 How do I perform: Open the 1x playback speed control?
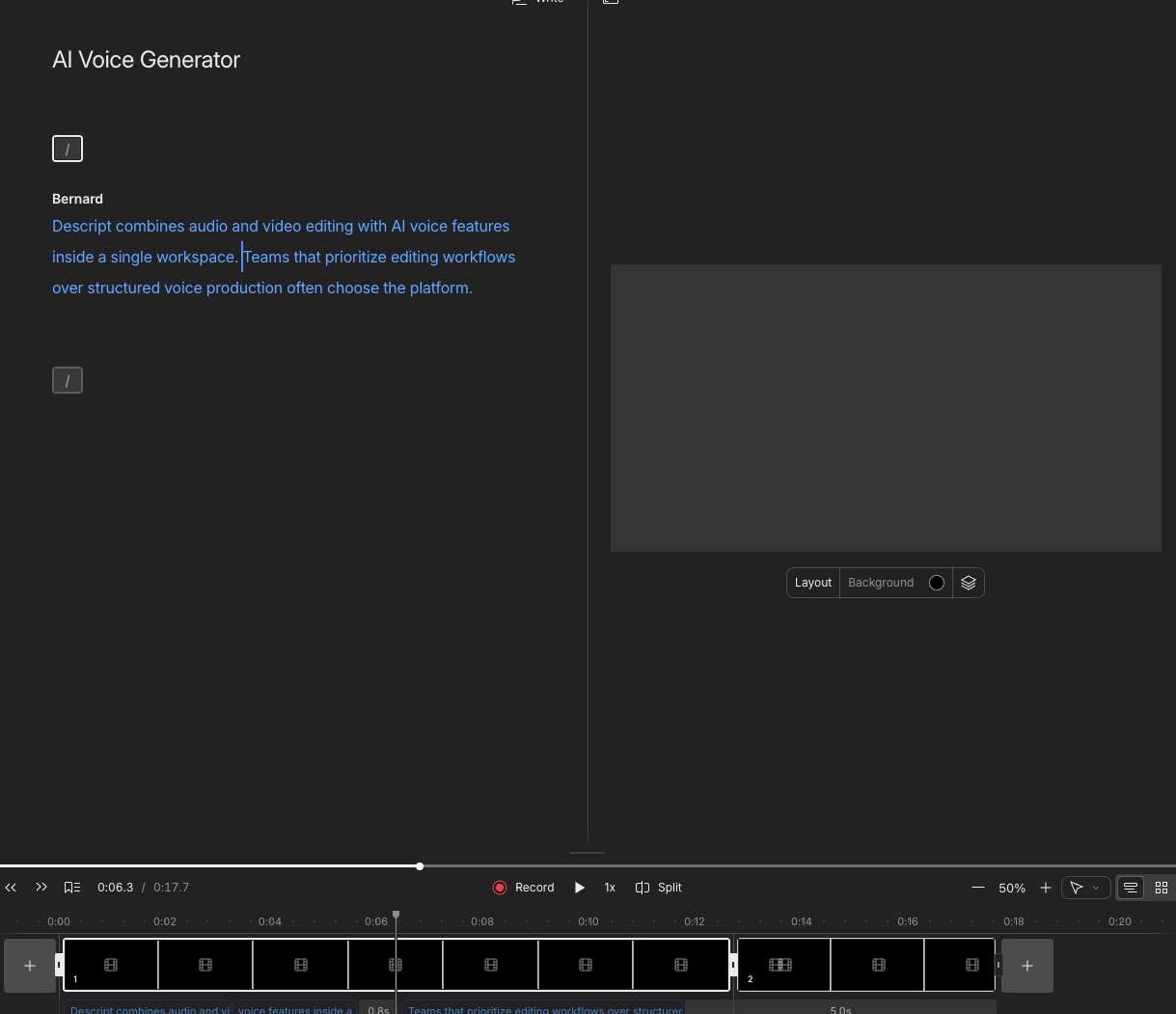pos(610,888)
